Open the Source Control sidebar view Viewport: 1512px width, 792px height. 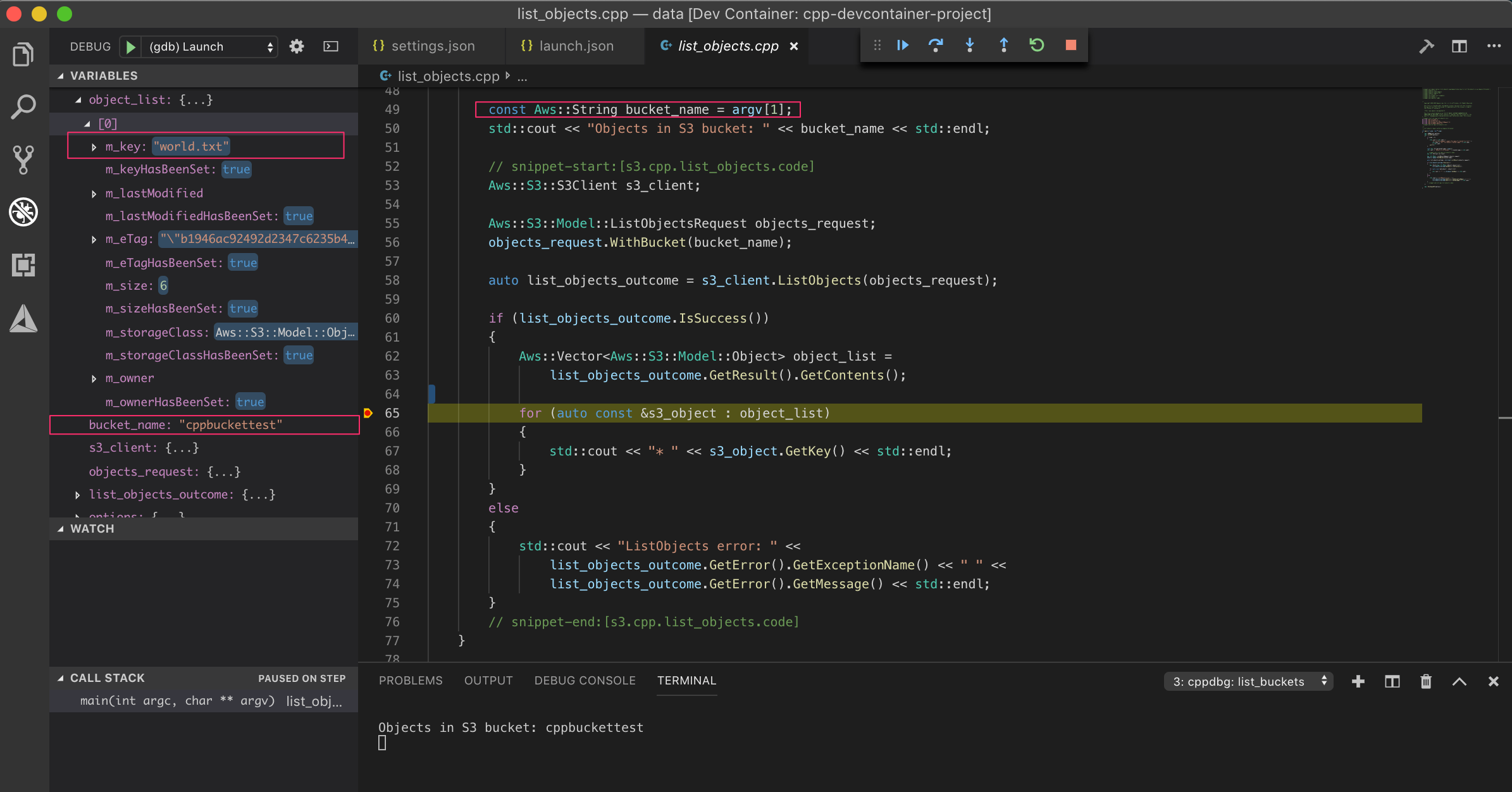(23, 159)
